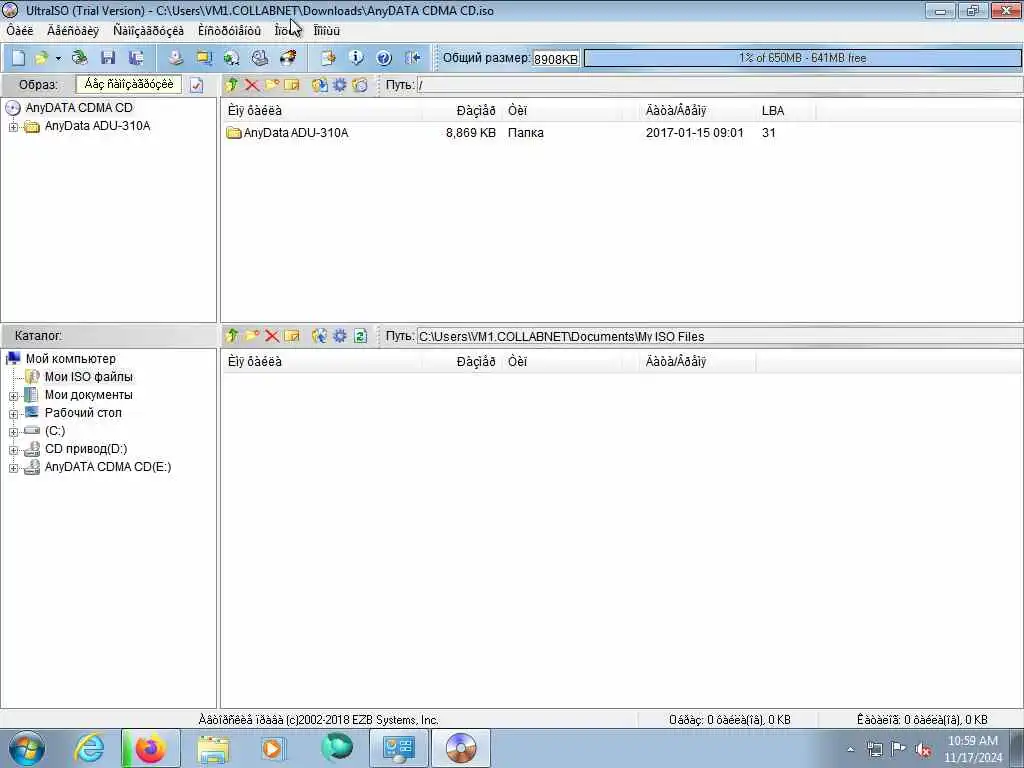Click the Rename icon in image toolbar
The image size is (1024, 768).
(x=292, y=85)
